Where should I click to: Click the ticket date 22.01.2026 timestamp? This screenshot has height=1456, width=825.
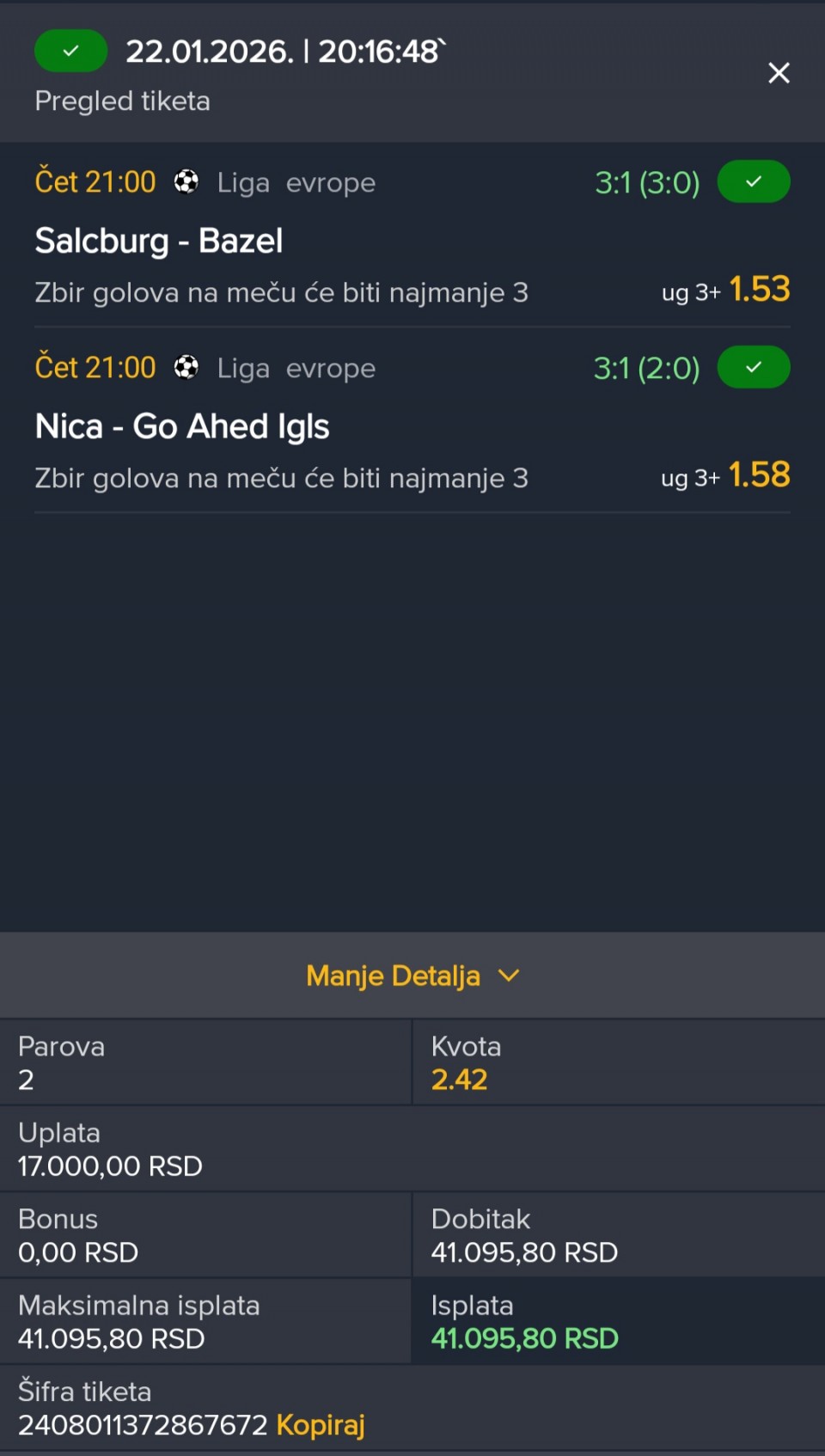coord(284,52)
